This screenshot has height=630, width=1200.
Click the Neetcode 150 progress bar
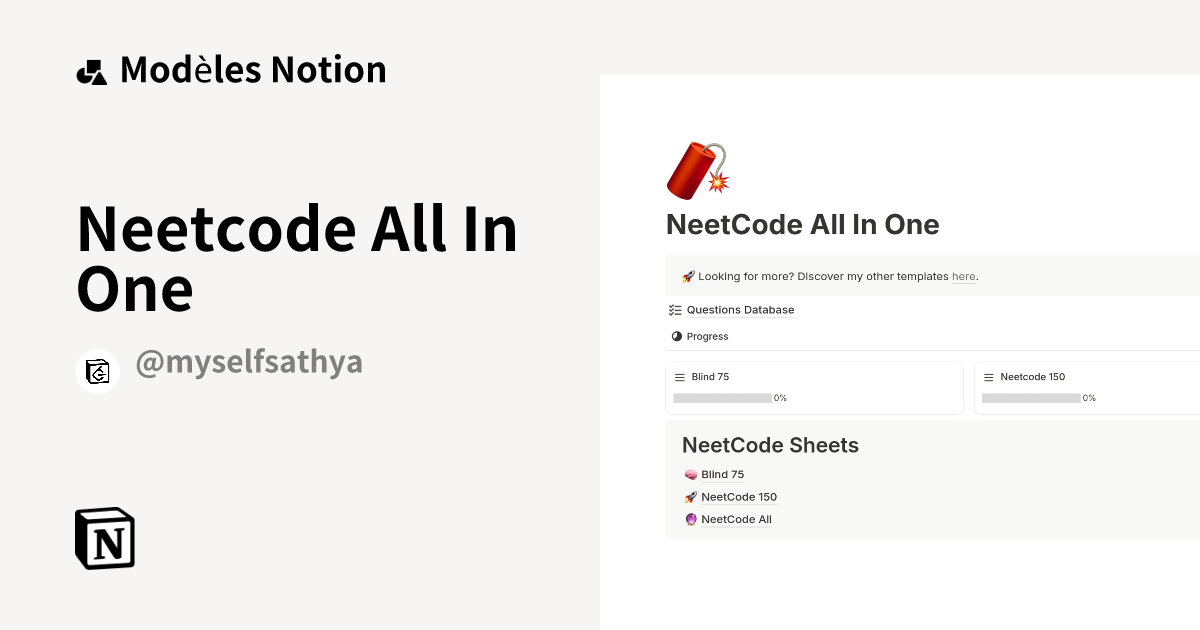[1031, 398]
